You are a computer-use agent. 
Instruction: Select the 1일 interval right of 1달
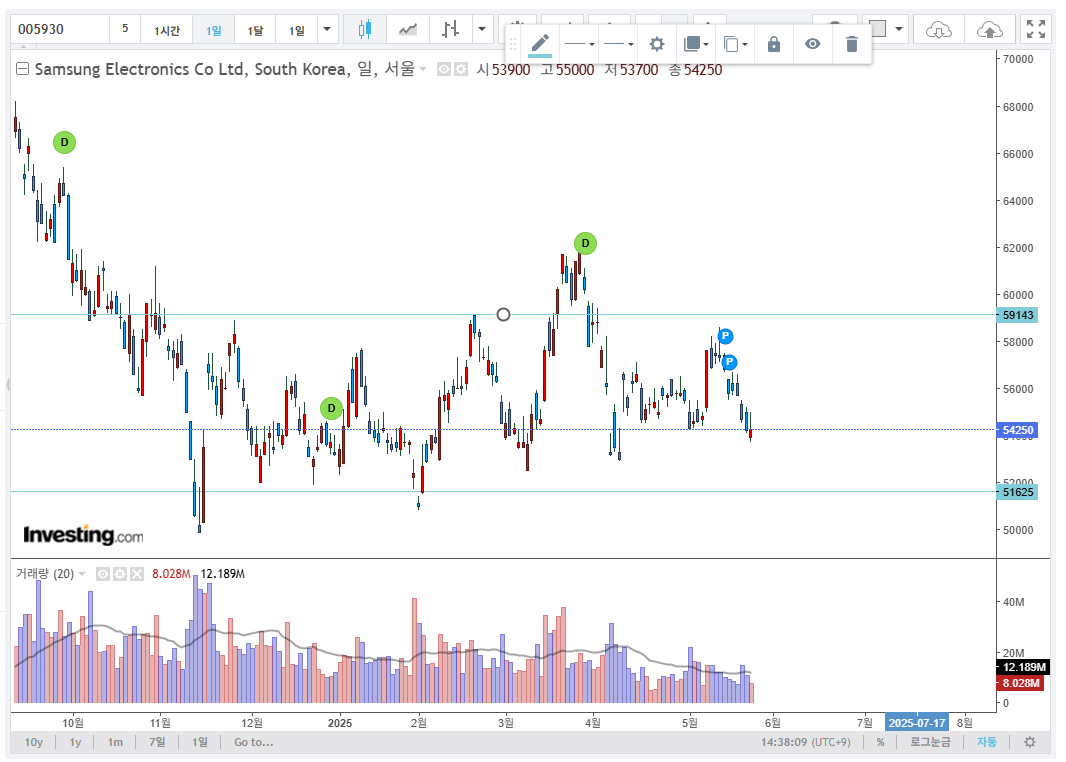[x=296, y=30]
